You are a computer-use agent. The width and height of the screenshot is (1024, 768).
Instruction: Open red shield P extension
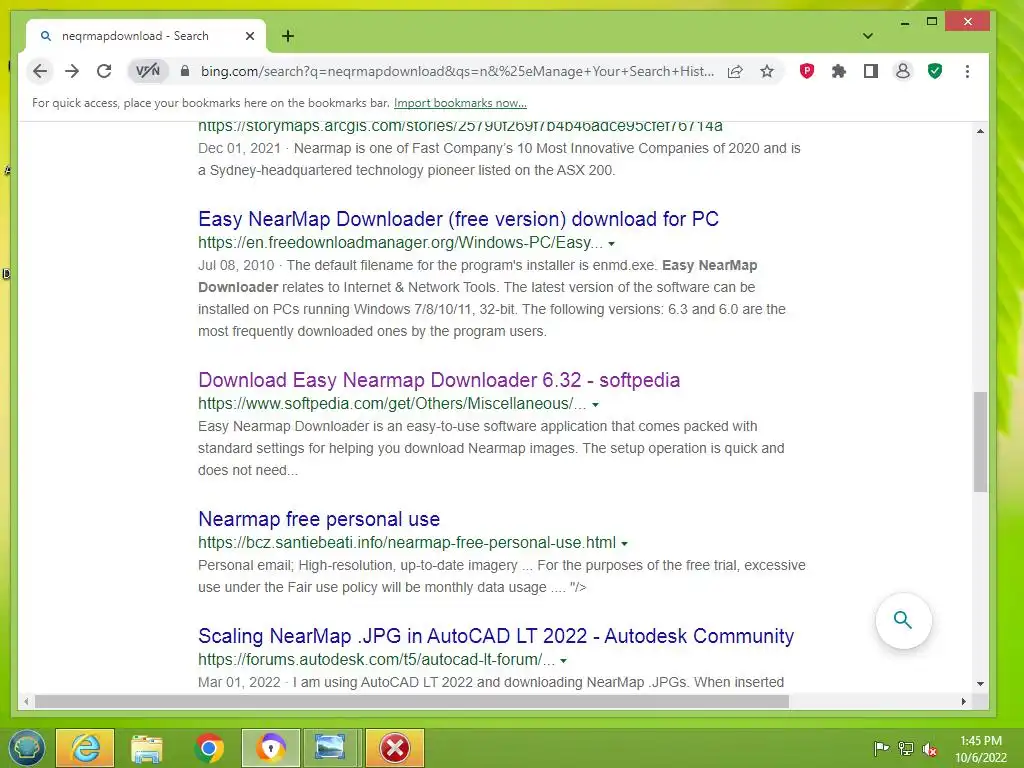[x=807, y=71]
